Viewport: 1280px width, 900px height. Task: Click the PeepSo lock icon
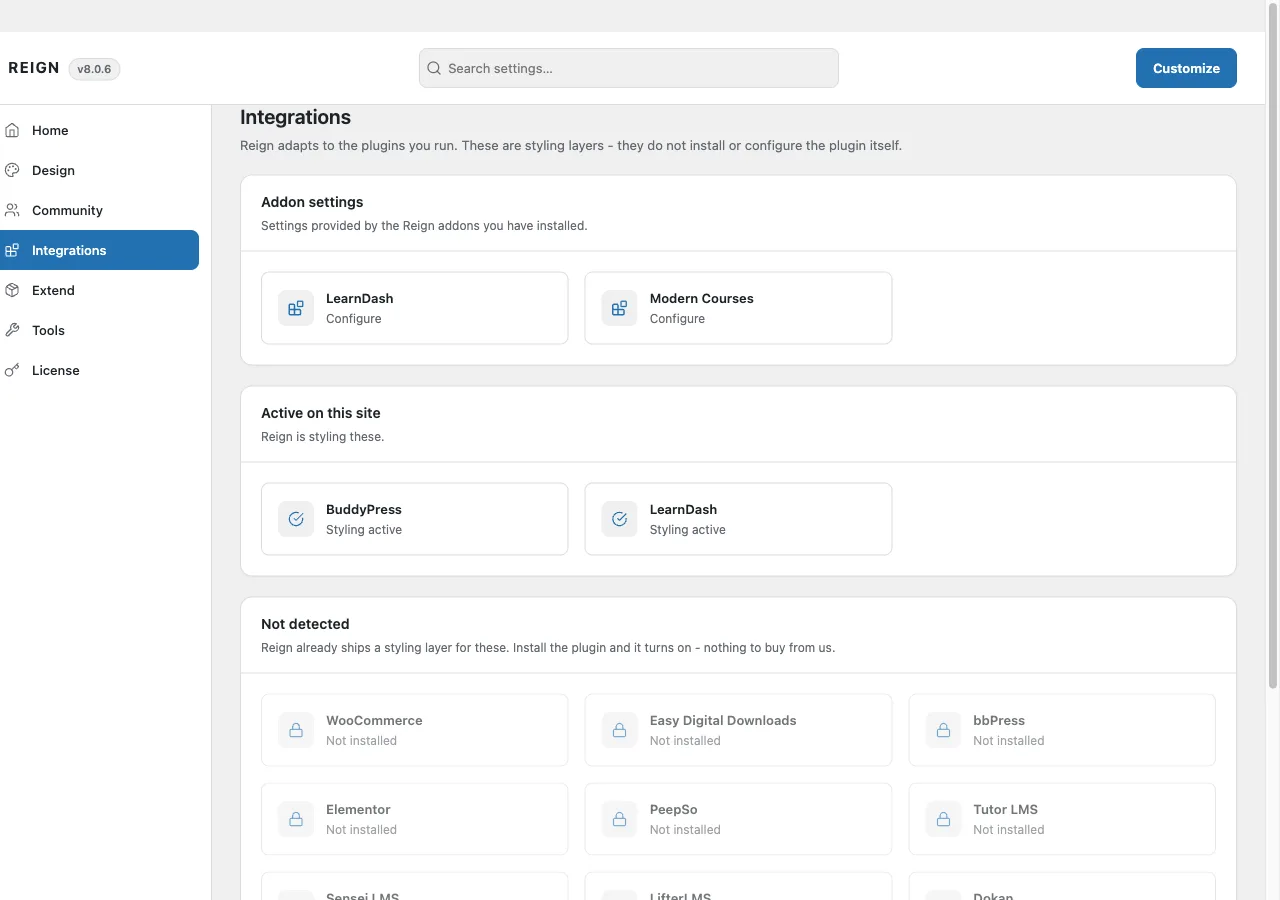click(x=620, y=819)
